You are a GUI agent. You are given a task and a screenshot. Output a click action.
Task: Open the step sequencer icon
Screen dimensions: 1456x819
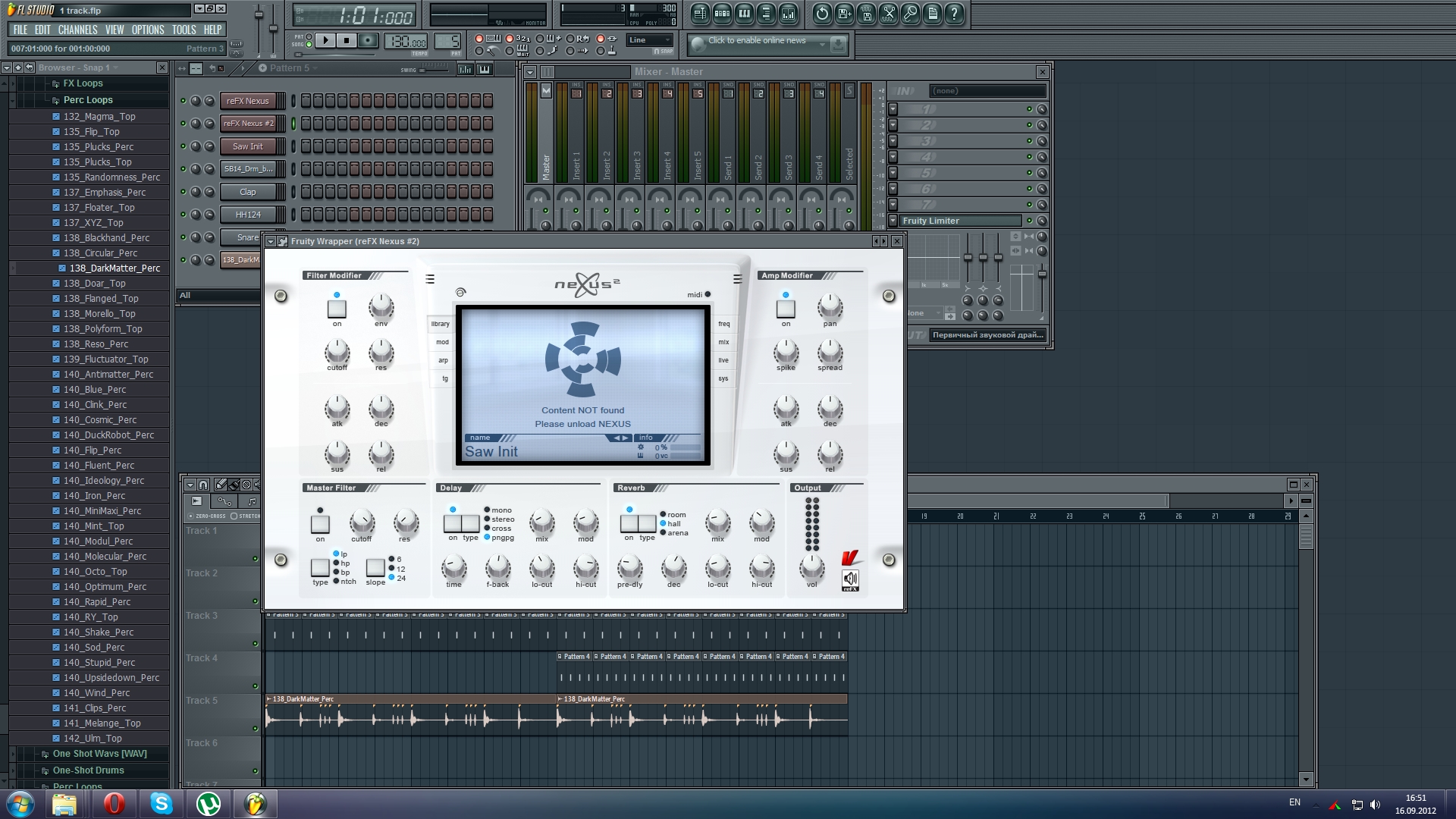click(722, 13)
